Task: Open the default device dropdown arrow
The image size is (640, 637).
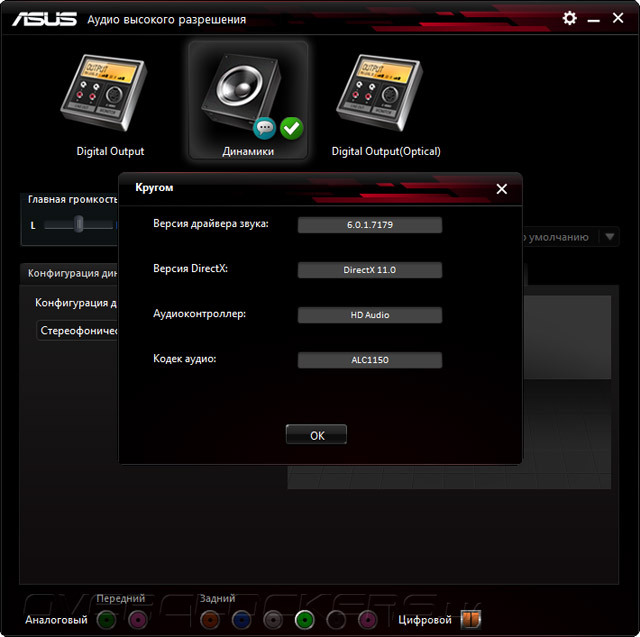Action: [x=609, y=237]
